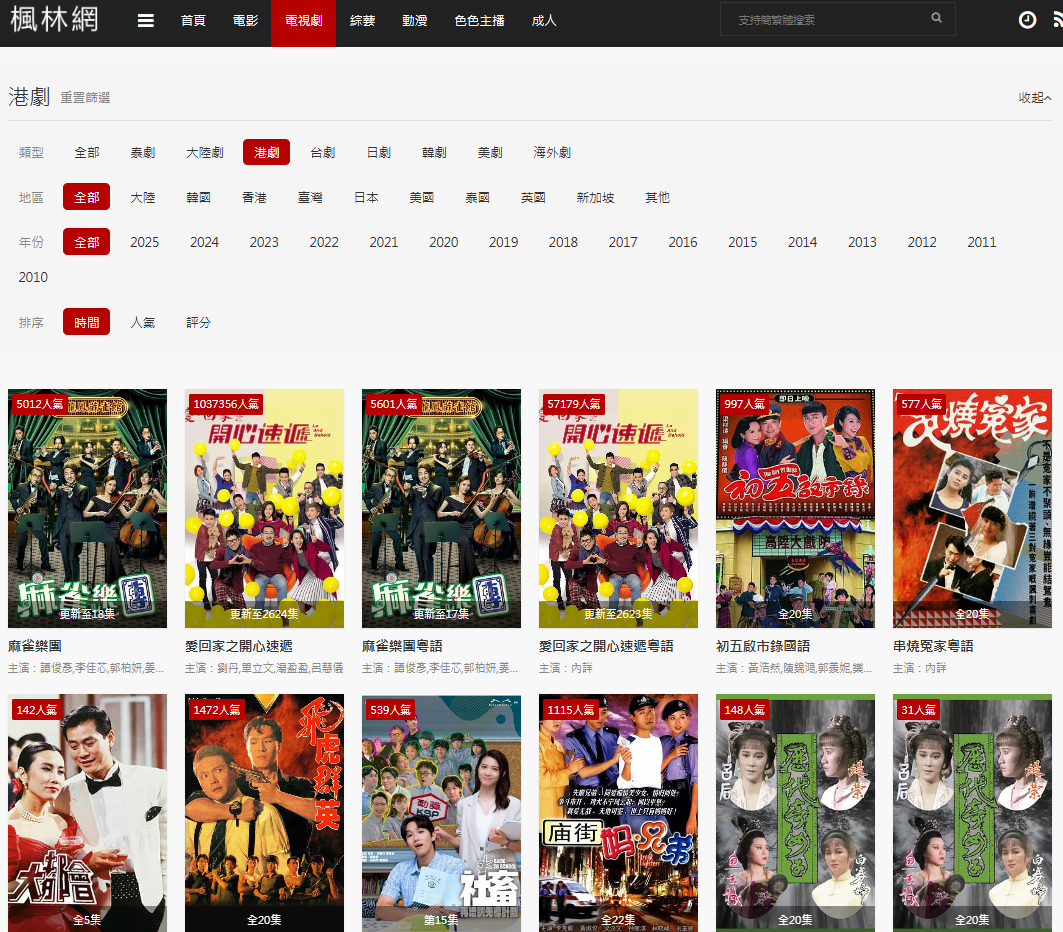Open the hamburger menu icon
1063x932 pixels.
click(x=146, y=20)
